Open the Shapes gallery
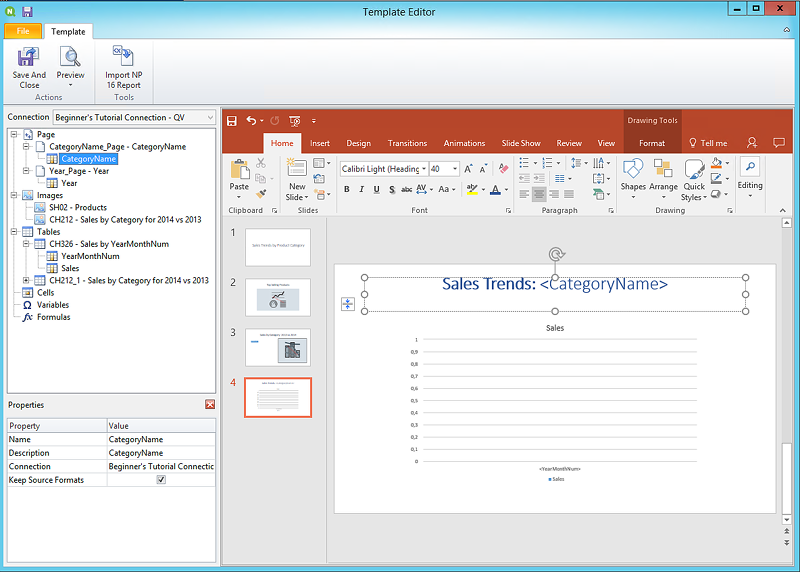The height and width of the screenshot is (572, 800). pos(633,170)
